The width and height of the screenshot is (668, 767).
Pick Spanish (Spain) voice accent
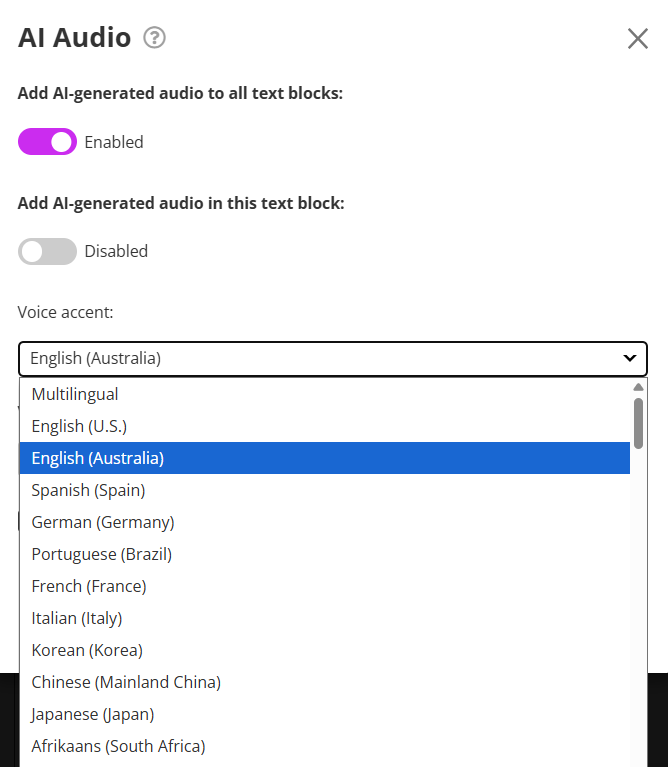click(88, 490)
